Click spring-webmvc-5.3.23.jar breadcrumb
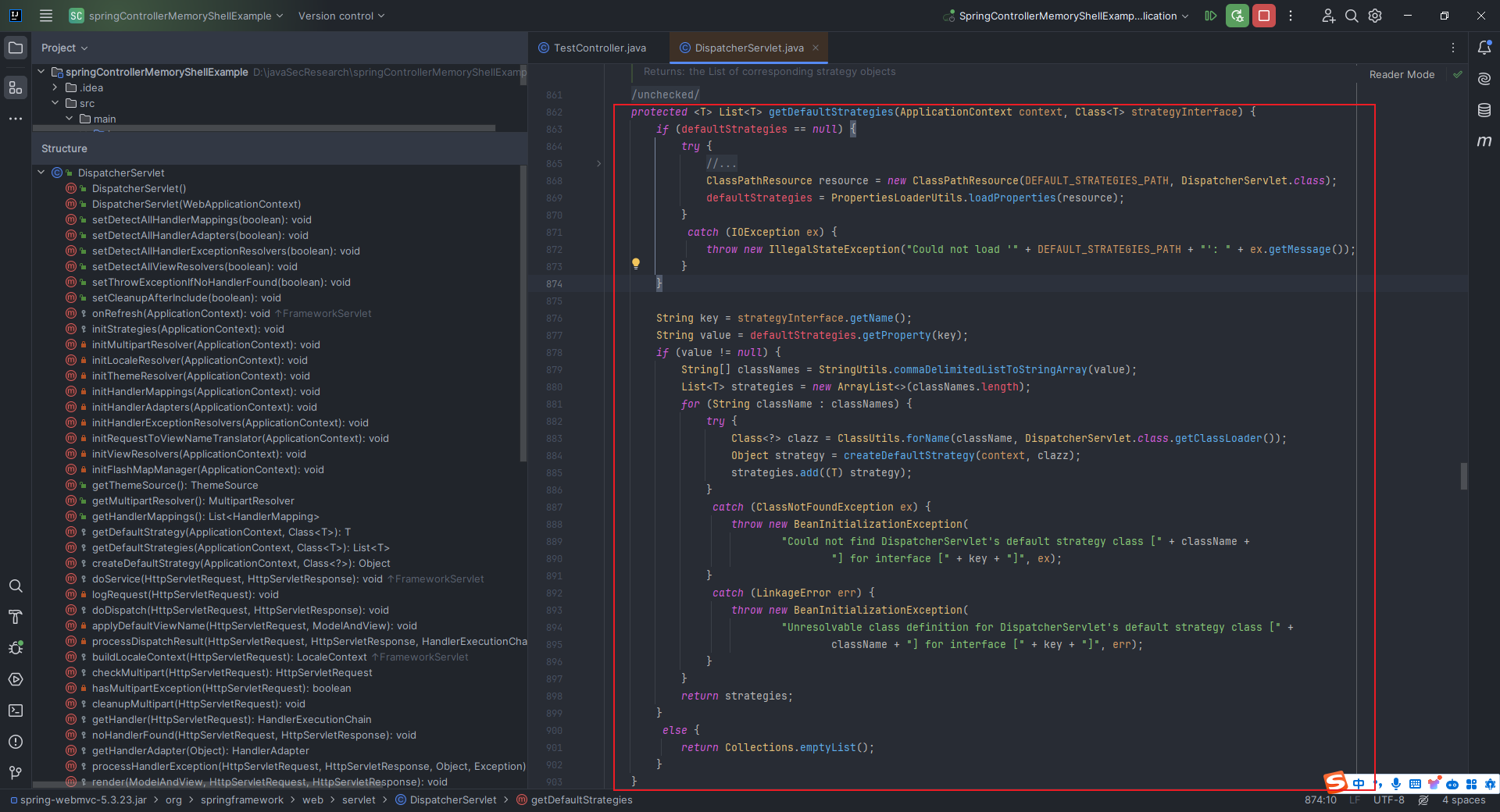The width and height of the screenshot is (1500, 812). pyautogui.click(x=77, y=800)
